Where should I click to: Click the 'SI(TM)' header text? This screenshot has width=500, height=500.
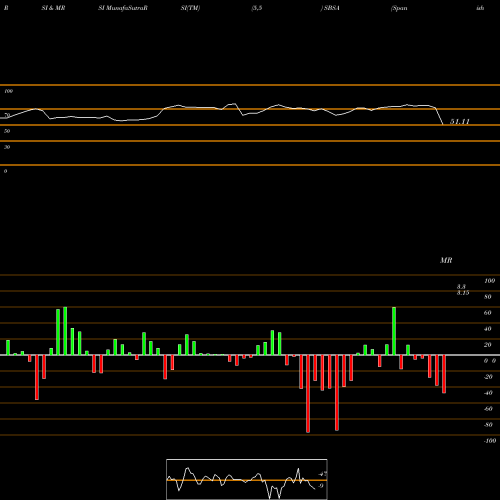190,8
